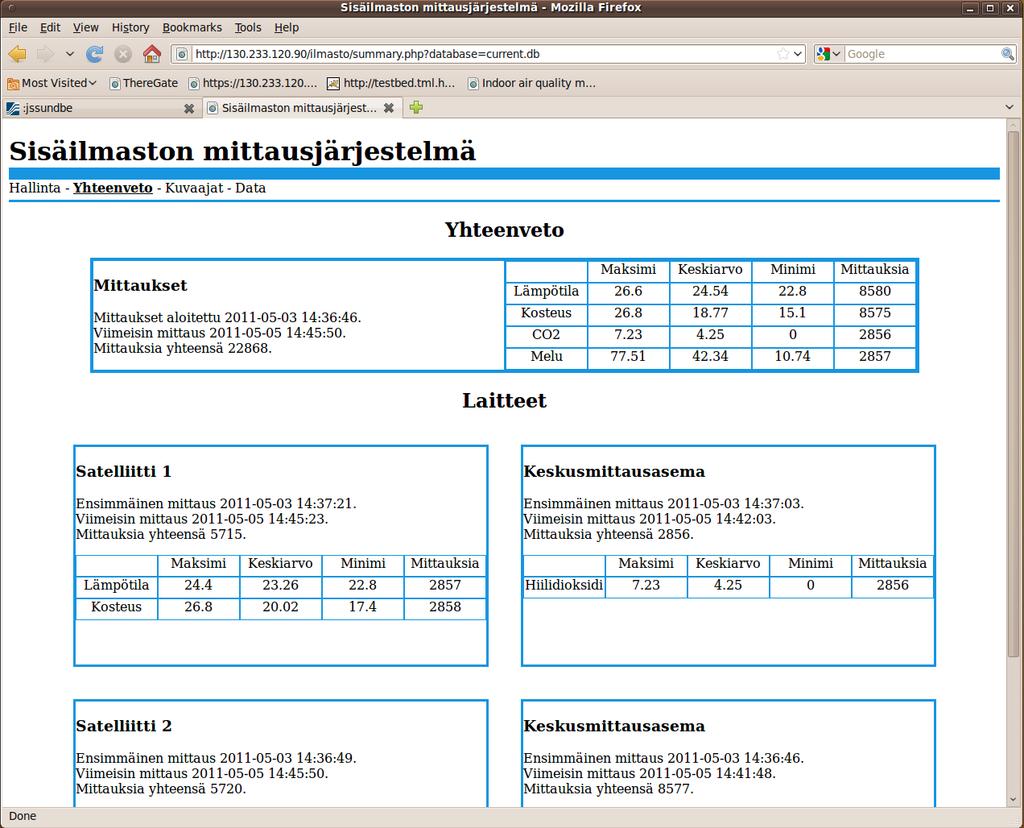Viewport: 1024px width, 828px height.
Task: Expand the list all tabs dropdown
Action: tap(1009, 107)
